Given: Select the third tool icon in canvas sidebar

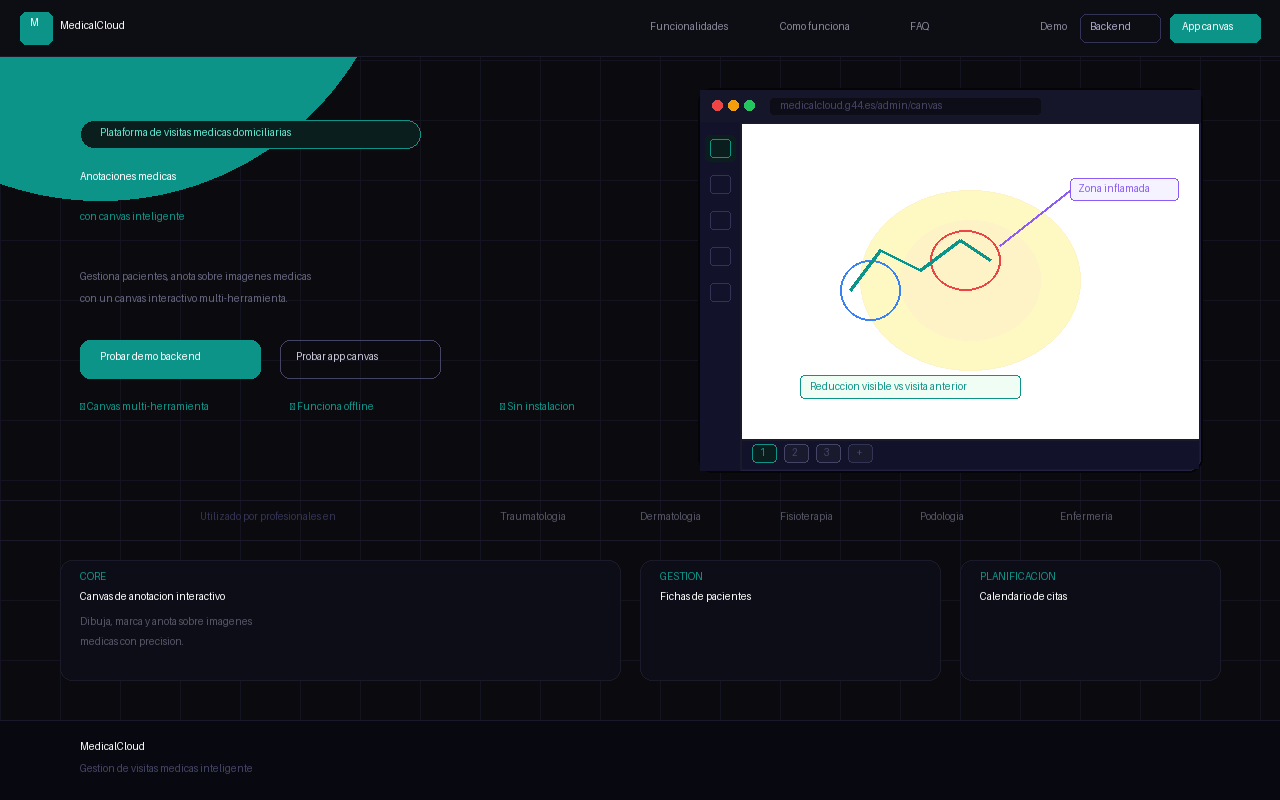Looking at the screenshot, I should coord(720,220).
